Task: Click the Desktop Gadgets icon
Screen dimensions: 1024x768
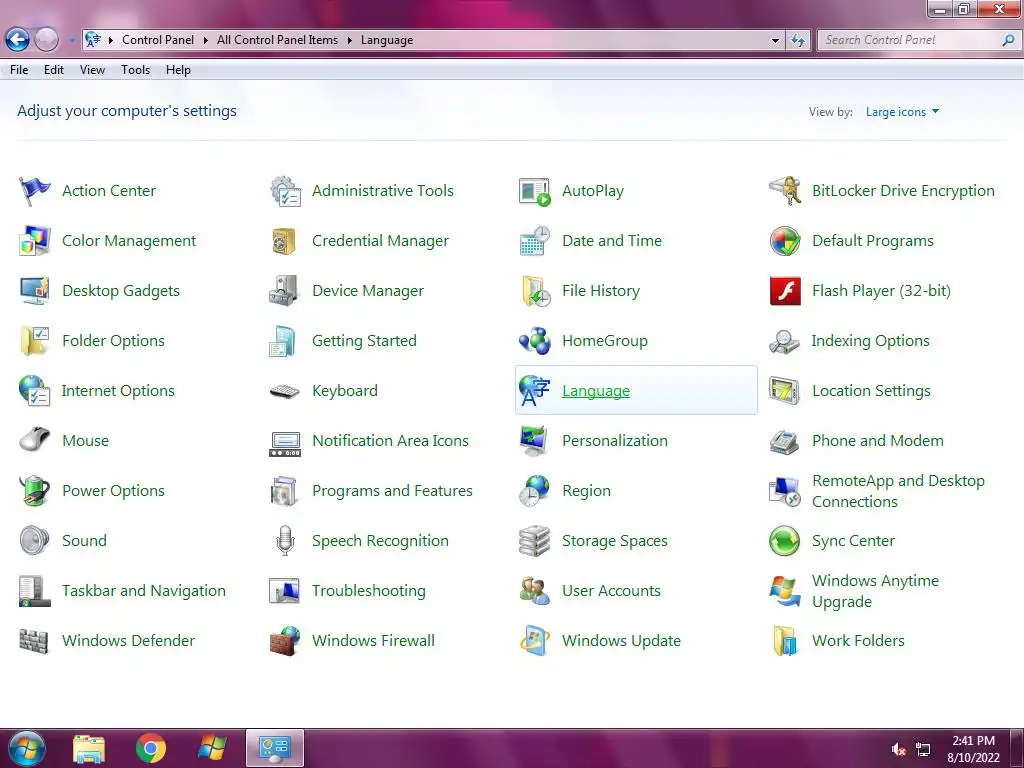Action: (x=35, y=291)
